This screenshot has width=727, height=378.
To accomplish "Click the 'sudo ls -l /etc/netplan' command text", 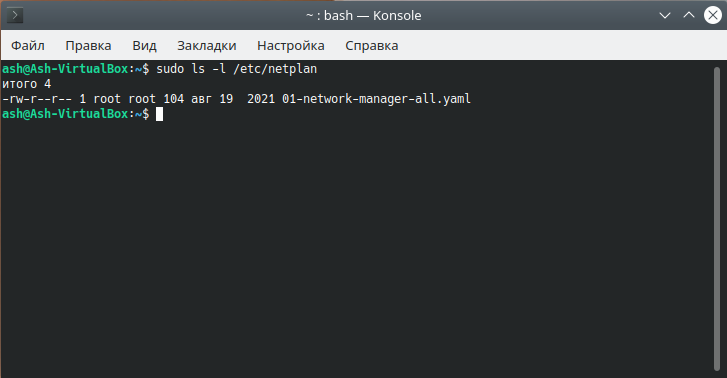I will [236, 69].
